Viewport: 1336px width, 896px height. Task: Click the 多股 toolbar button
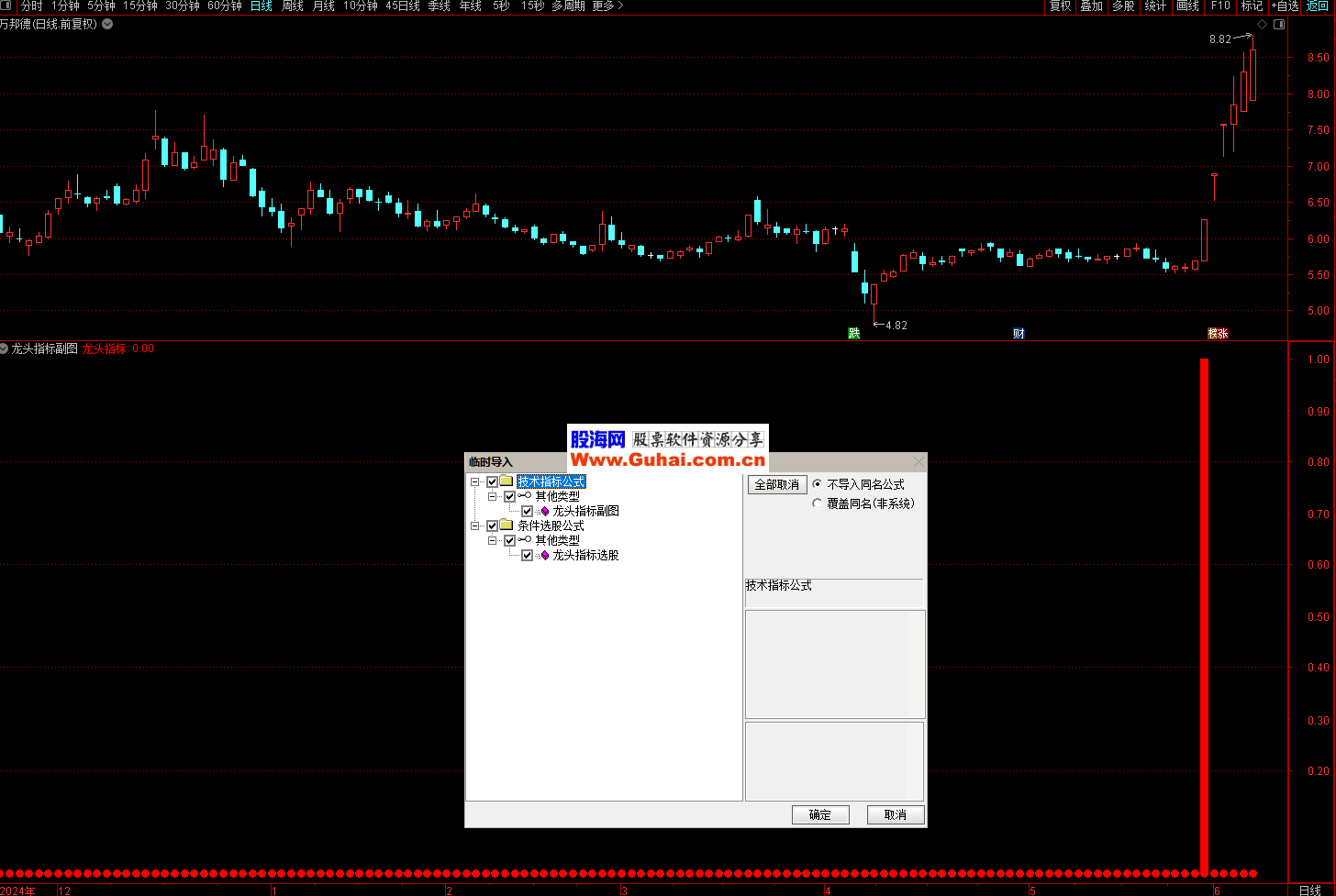[1123, 6]
